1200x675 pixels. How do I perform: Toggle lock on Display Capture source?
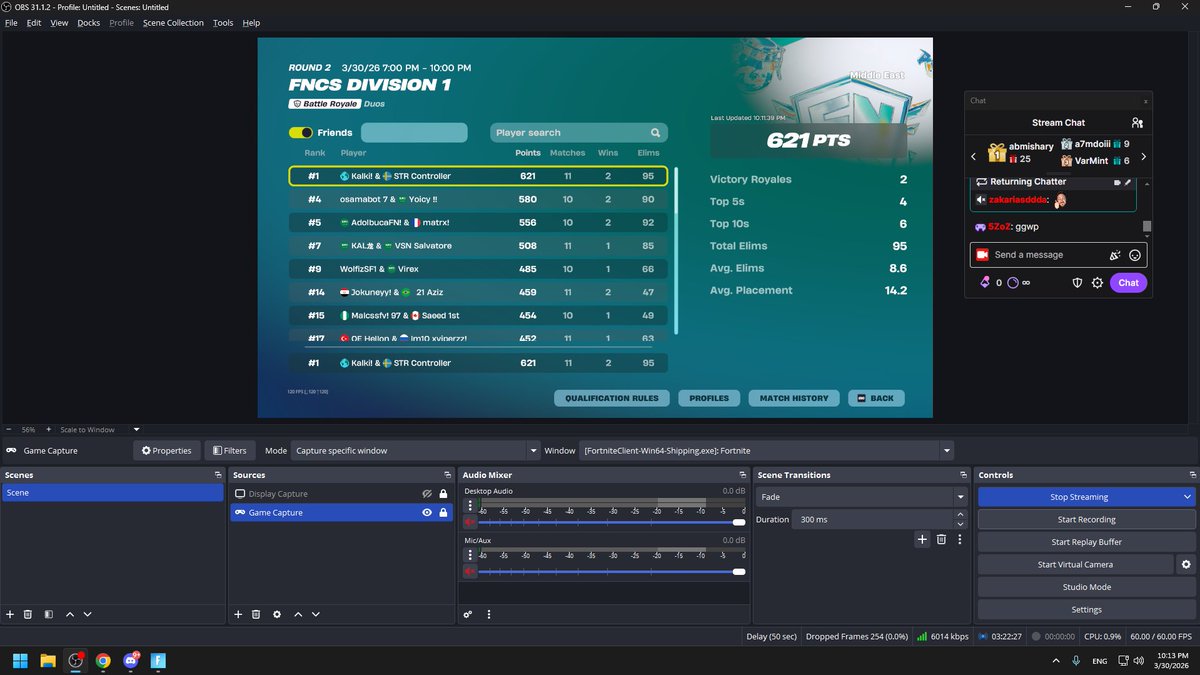click(x=443, y=494)
